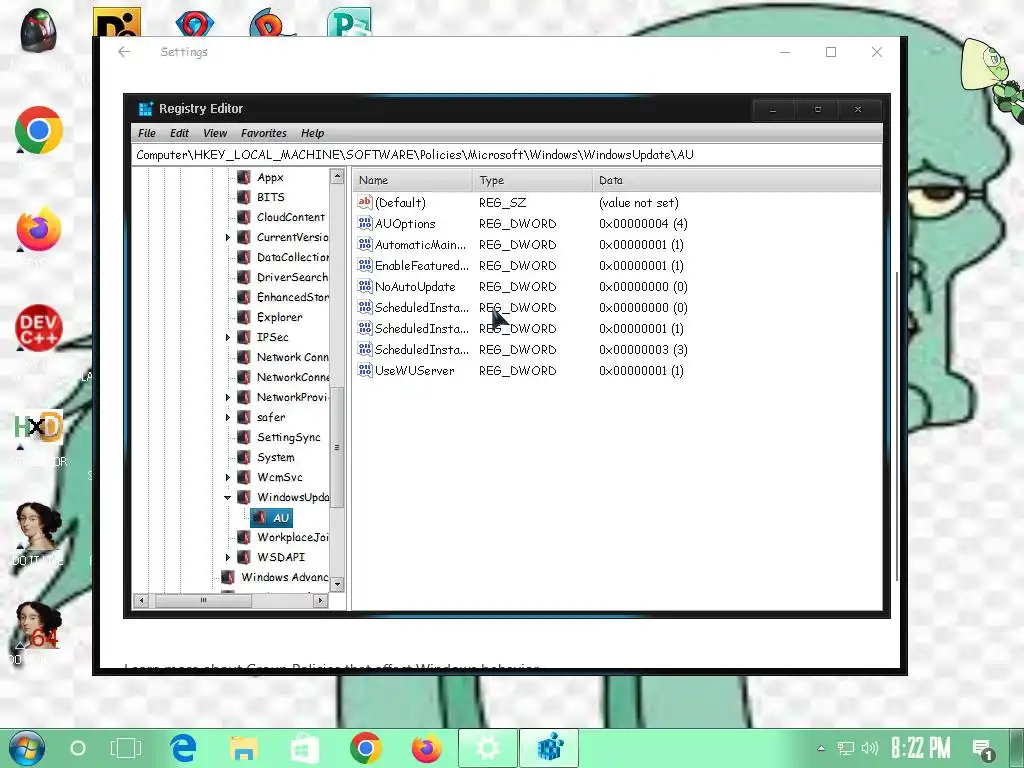Select the EnhancedStorage tree key
This screenshot has width=1024, height=768.
coord(292,297)
